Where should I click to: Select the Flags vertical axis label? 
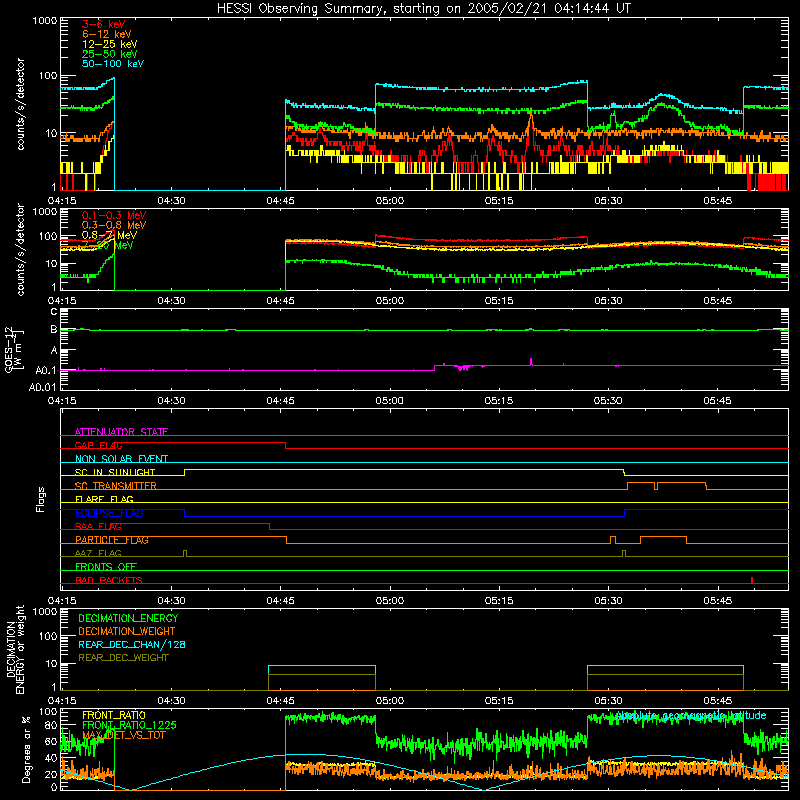pyautogui.click(x=41, y=499)
